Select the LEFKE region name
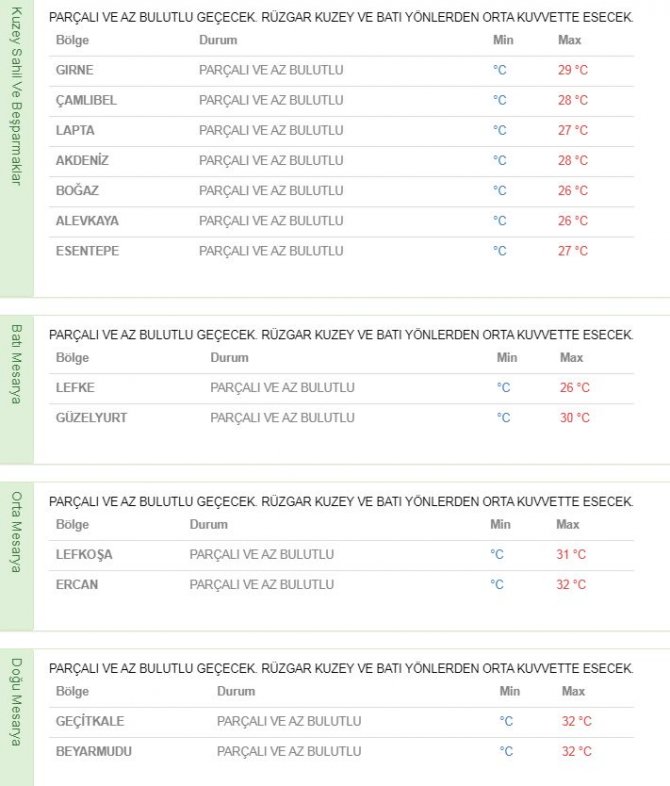670x786 pixels. [75, 387]
